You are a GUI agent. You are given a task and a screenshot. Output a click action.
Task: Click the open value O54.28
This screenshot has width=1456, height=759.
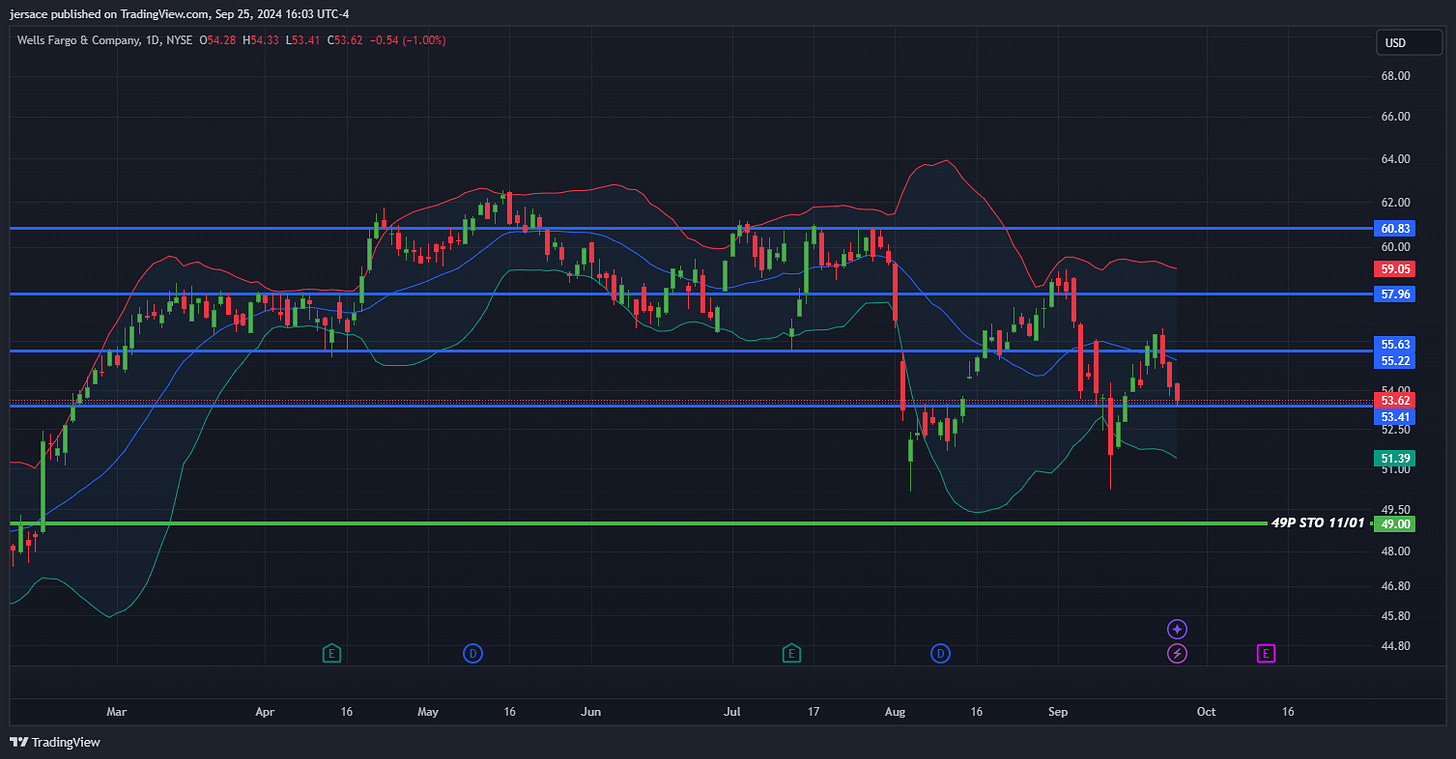click(217, 40)
